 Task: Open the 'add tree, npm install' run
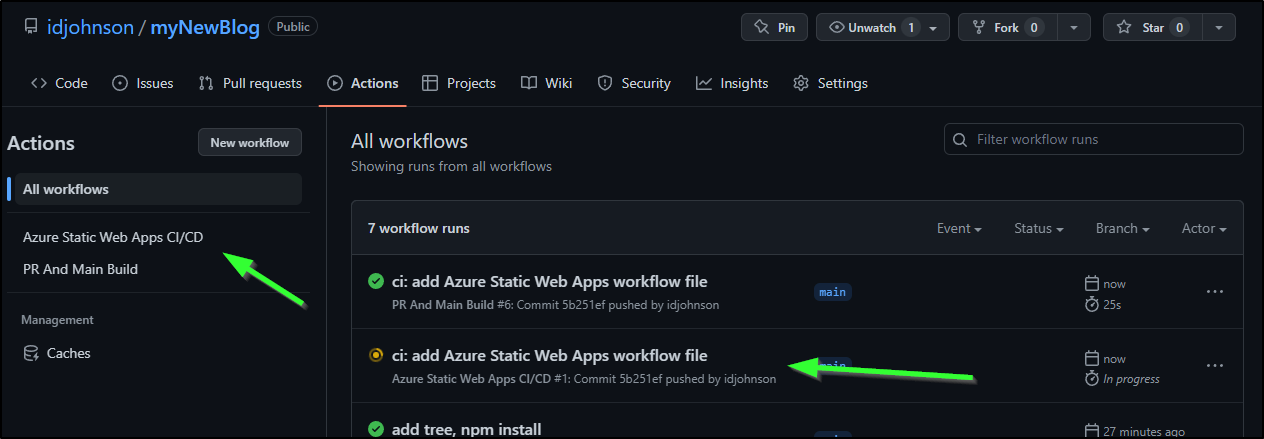pyautogui.click(x=467, y=429)
